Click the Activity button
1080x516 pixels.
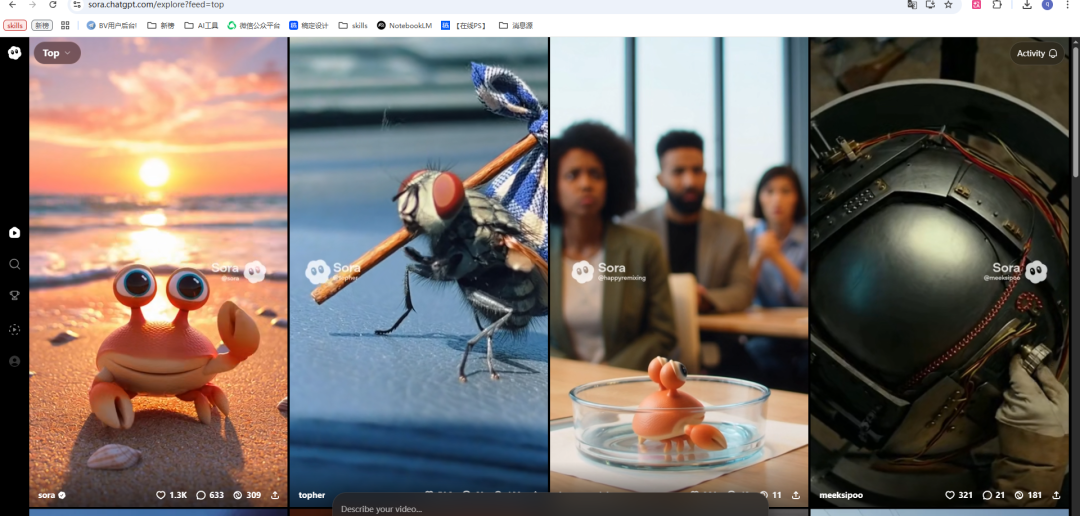click(x=1037, y=53)
